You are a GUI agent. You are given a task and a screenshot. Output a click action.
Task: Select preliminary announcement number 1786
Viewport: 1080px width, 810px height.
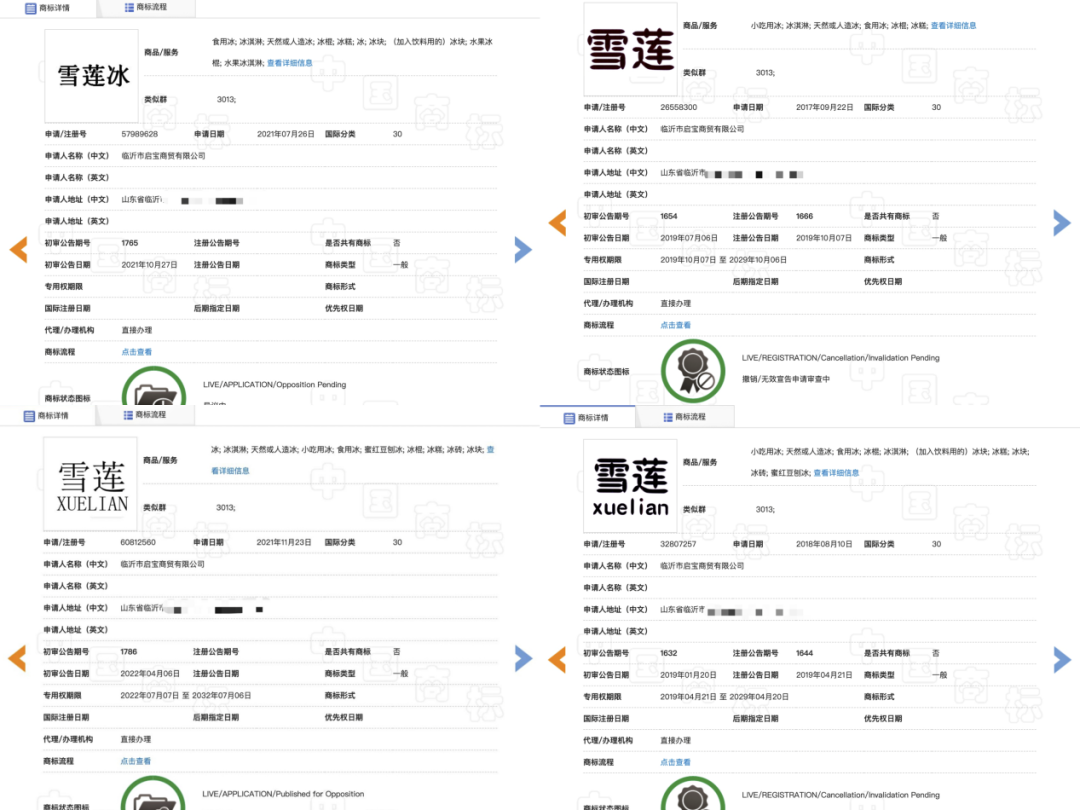point(128,652)
